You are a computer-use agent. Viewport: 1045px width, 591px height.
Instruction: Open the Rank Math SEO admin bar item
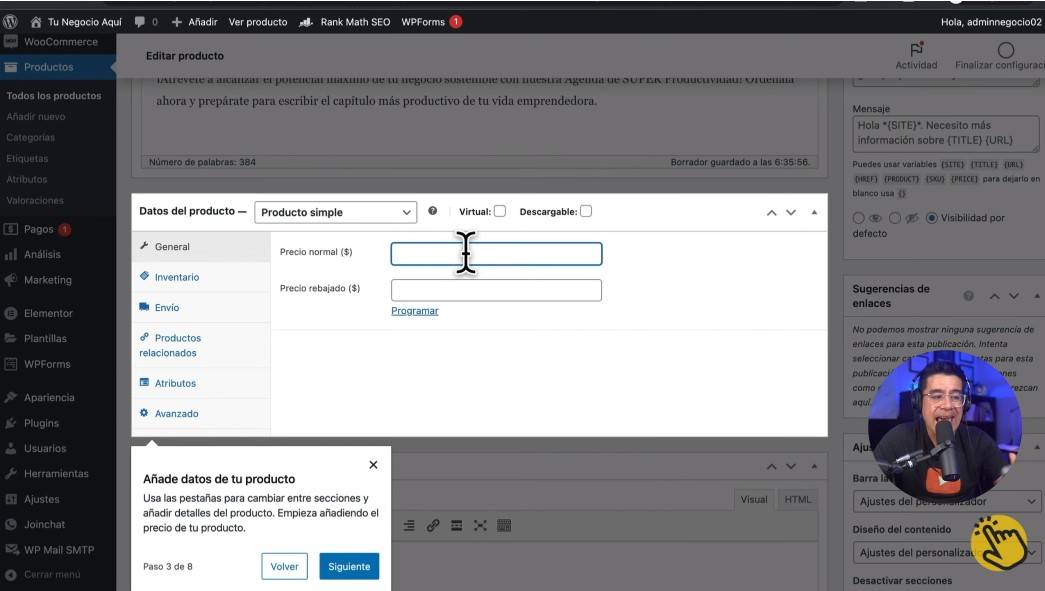pyautogui.click(x=345, y=22)
